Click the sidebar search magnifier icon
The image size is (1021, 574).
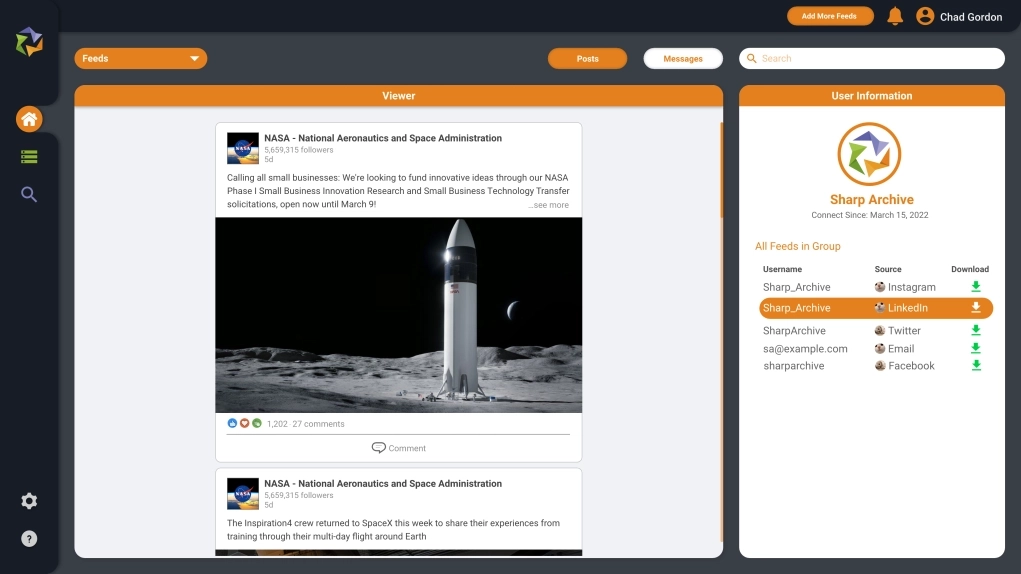29,194
